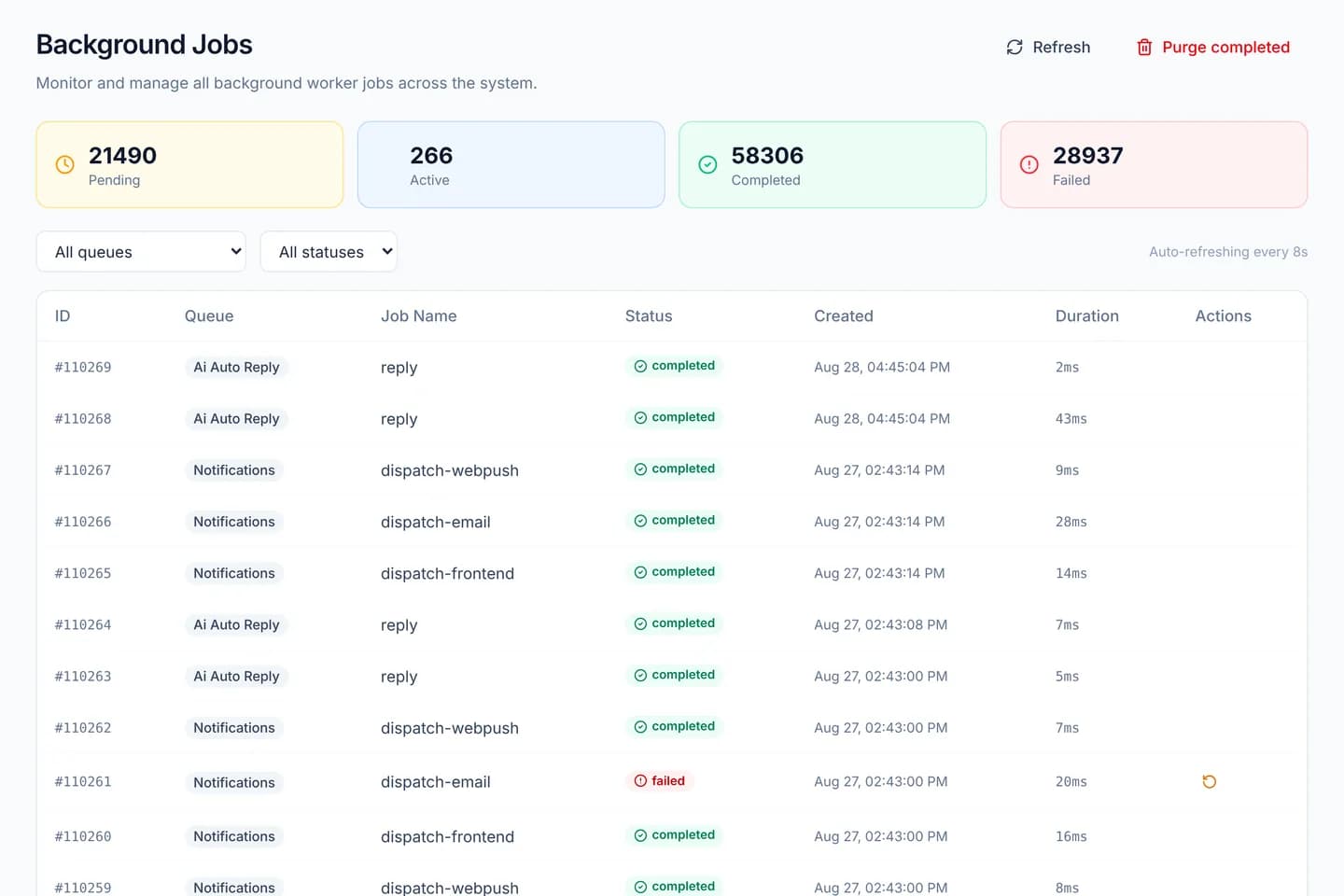Image resolution: width=1344 pixels, height=896 pixels.
Task: Click the completed status badge for job #110267
Action: [x=674, y=469]
